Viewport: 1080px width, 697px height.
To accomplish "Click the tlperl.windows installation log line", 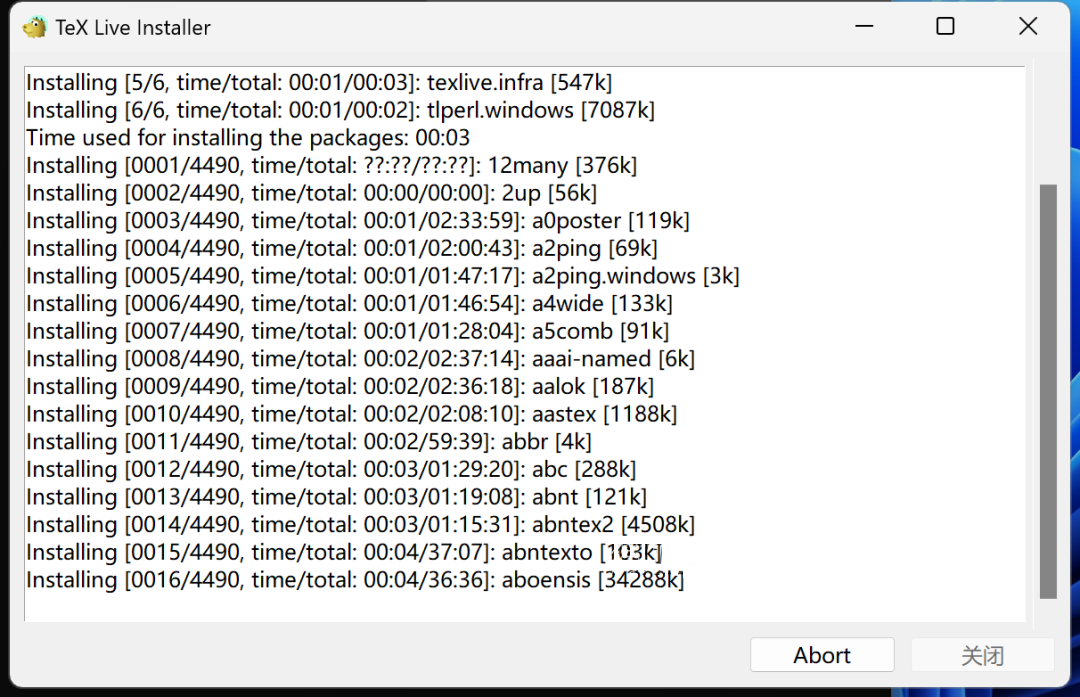I will 340,110.
